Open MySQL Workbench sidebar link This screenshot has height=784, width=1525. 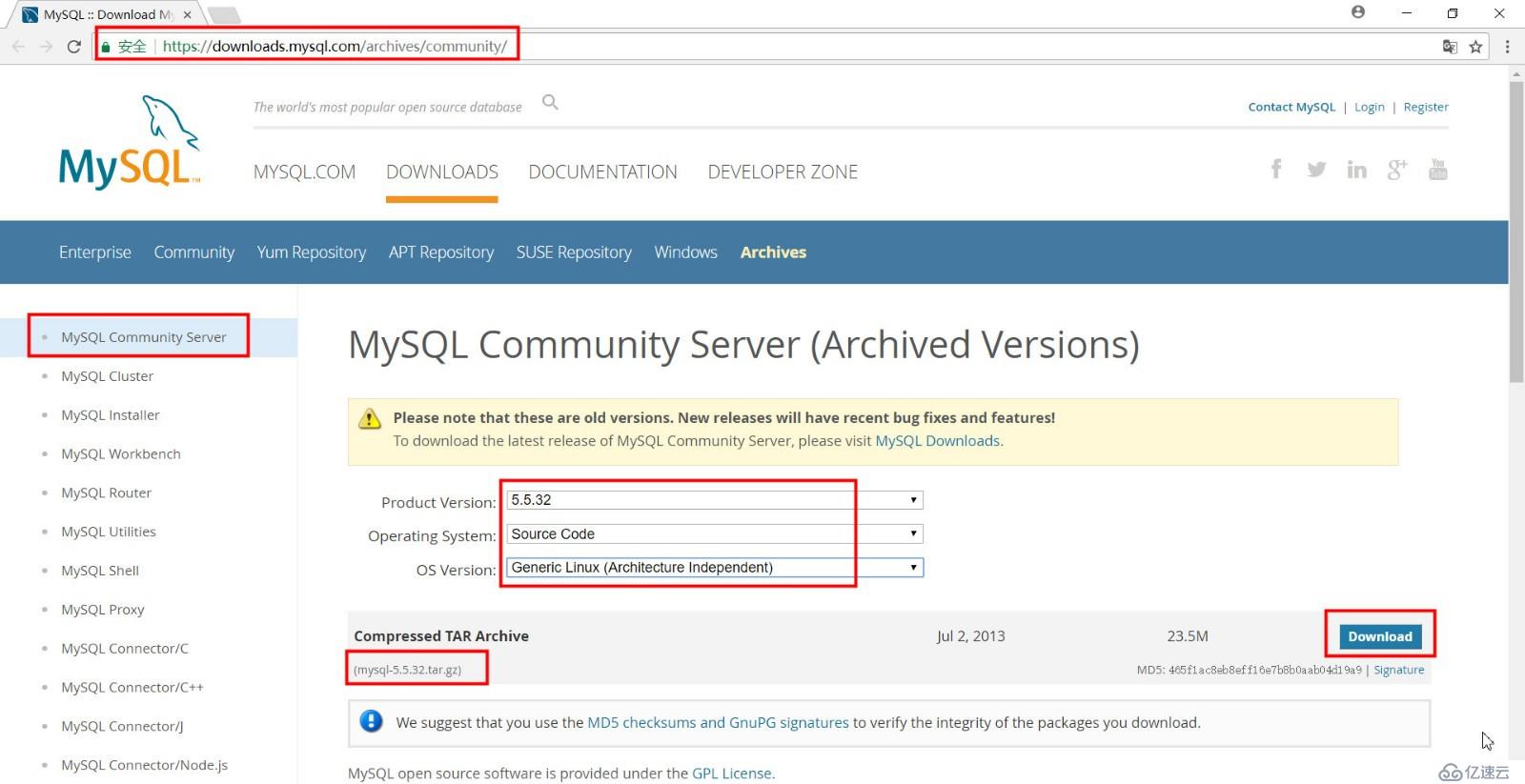pyautogui.click(x=121, y=454)
